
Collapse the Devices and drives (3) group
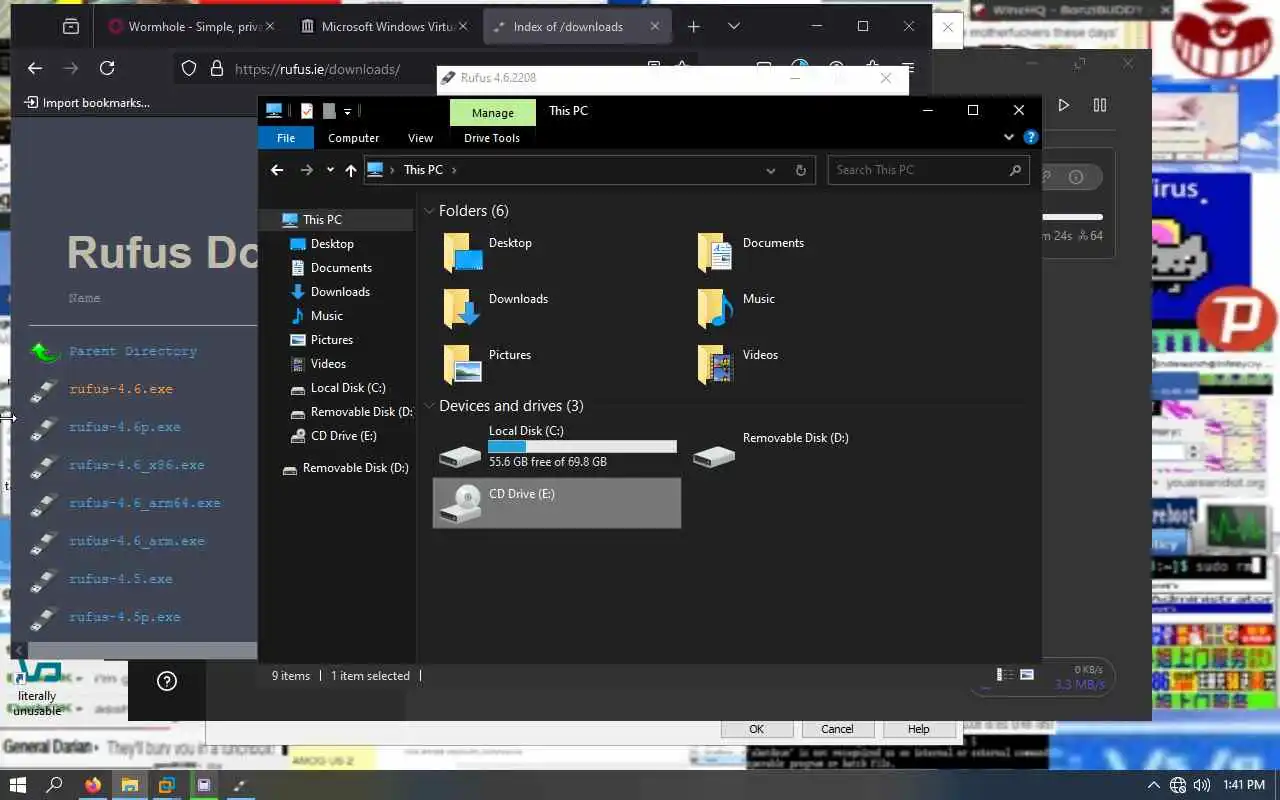pyautogui.click(x=429, y=406)
